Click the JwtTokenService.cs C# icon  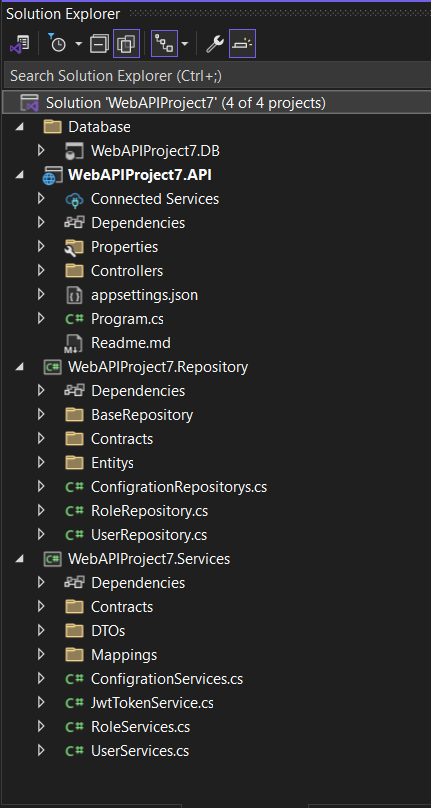[x=74, y=703]
